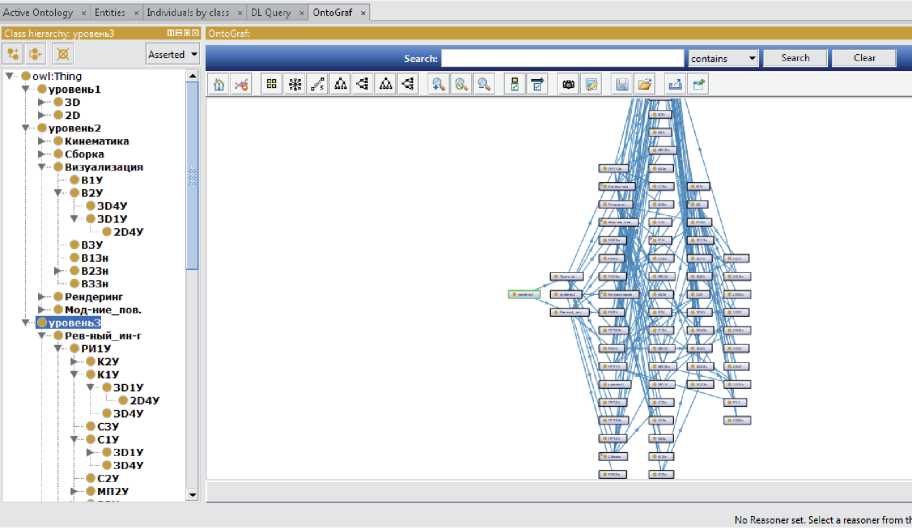Apply the horizontal tree layout icon
Viewport: 912px width, 528px height.
pos(363,84)
